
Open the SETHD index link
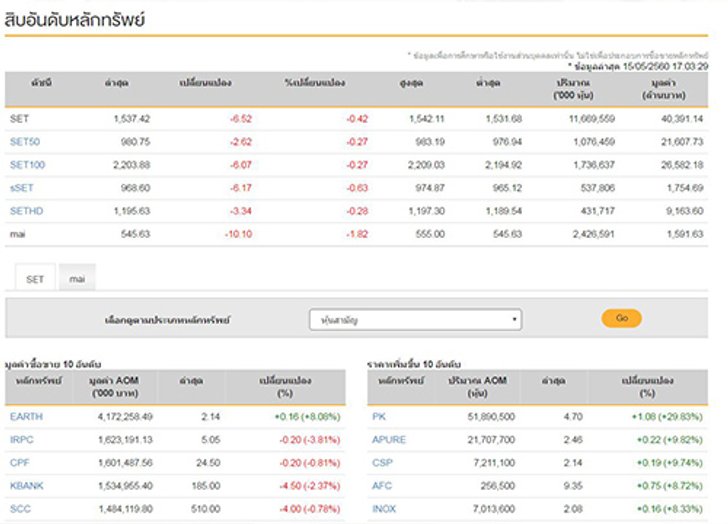(x=26, y=211)
